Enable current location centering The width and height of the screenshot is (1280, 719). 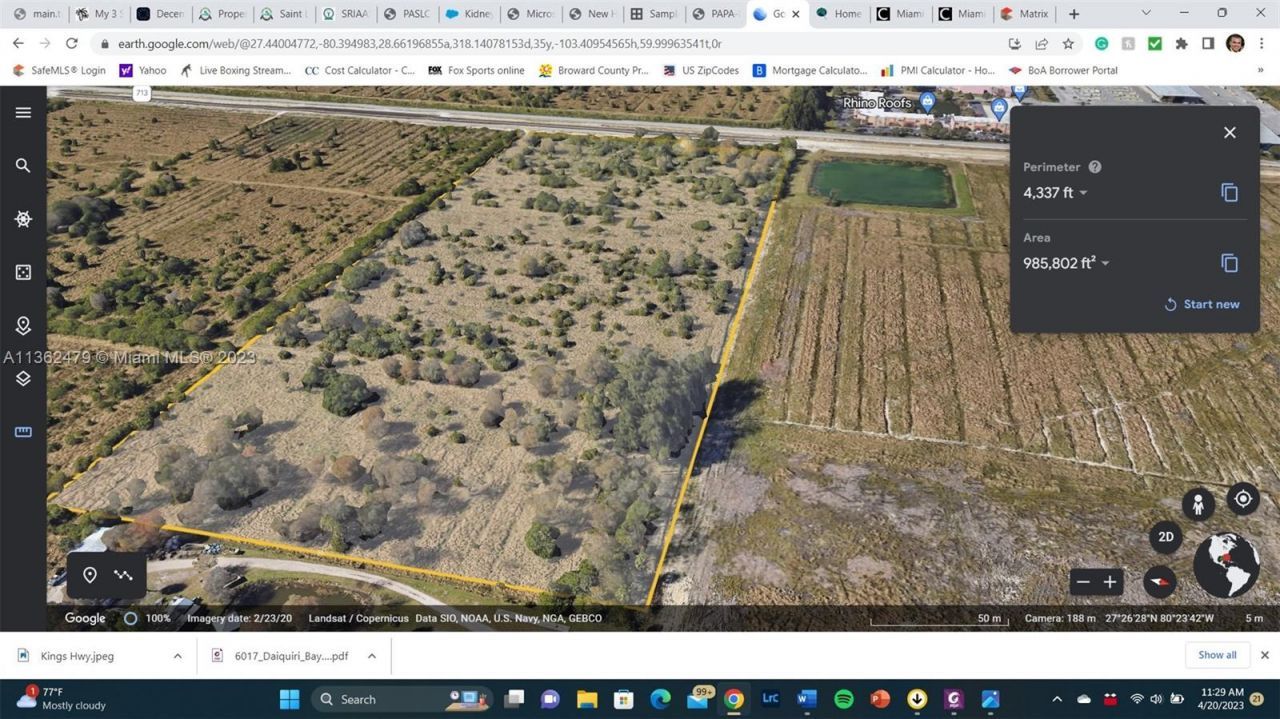(x=1242, y=498)
